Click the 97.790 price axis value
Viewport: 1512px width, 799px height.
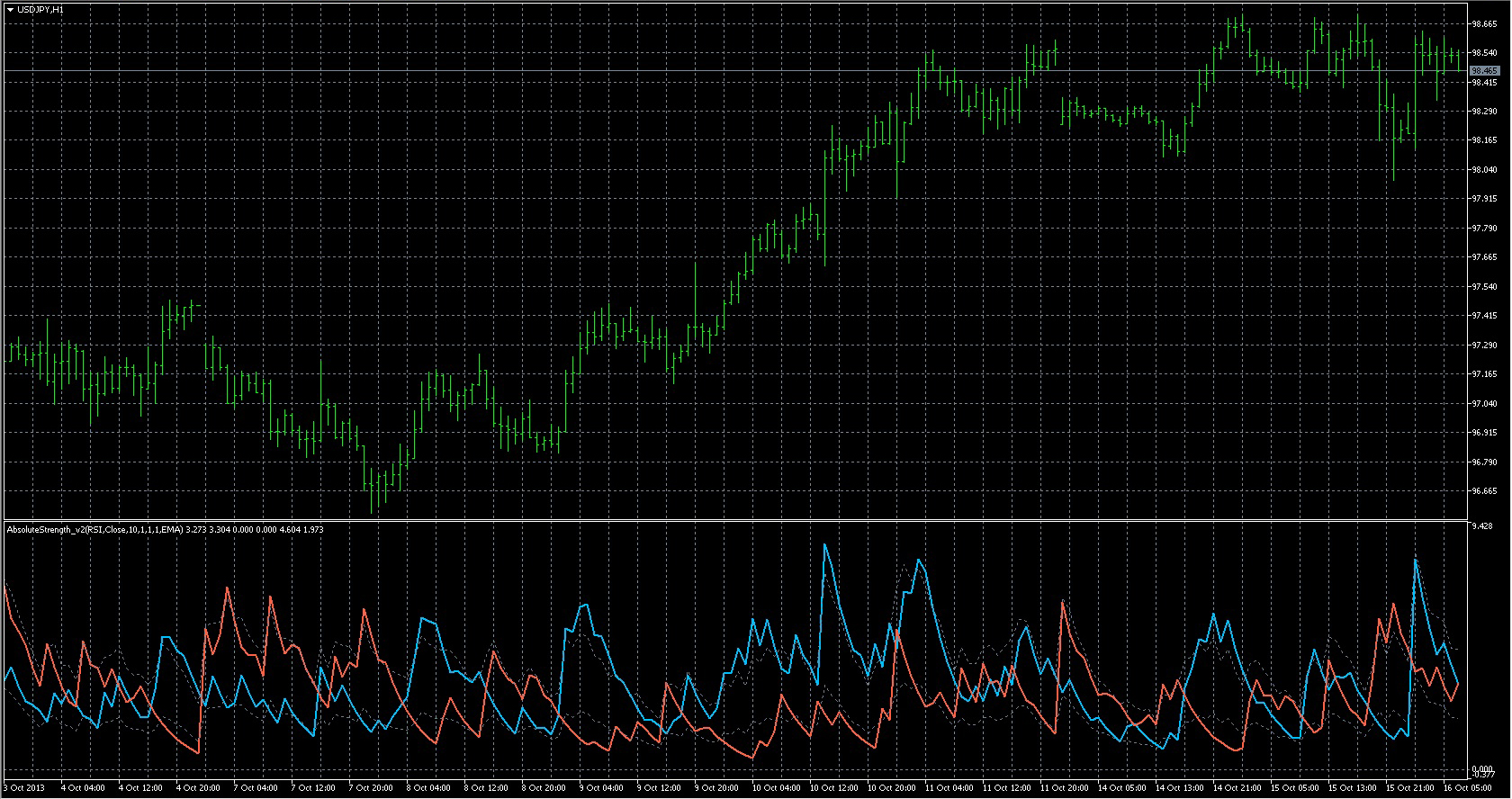click(1484, 229)
